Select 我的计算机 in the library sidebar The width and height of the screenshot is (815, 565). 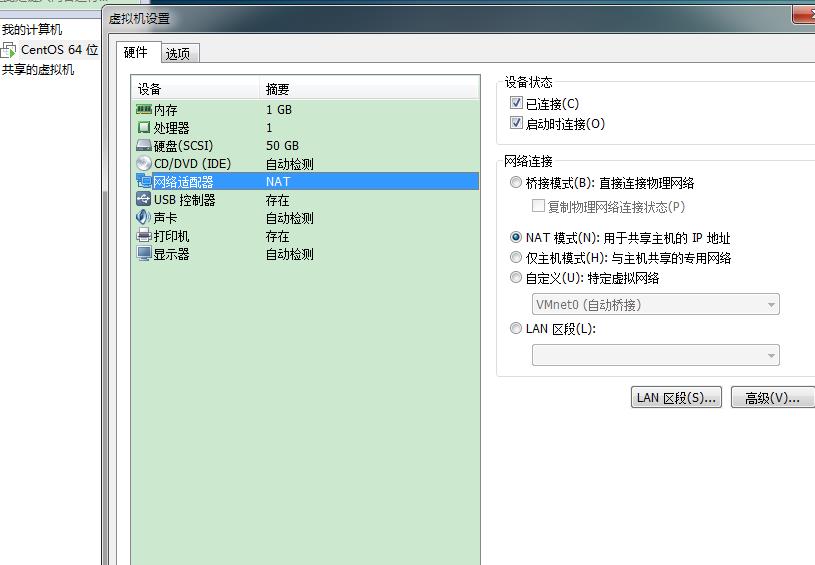32,30
